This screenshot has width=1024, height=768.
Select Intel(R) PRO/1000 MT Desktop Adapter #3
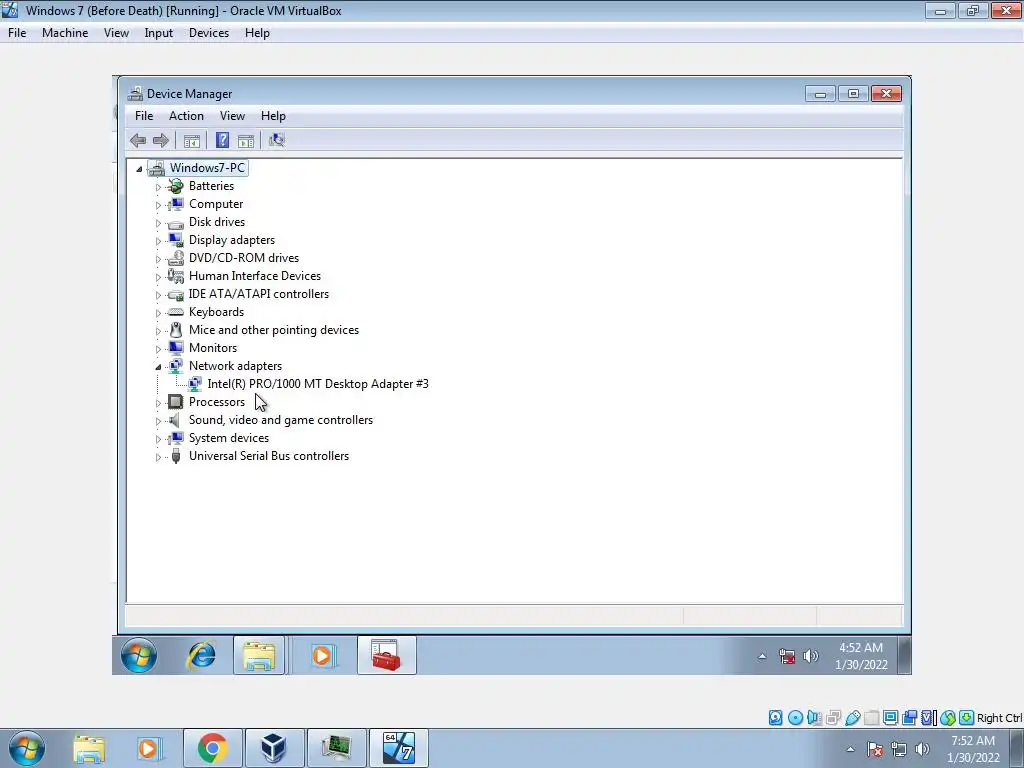317,384
